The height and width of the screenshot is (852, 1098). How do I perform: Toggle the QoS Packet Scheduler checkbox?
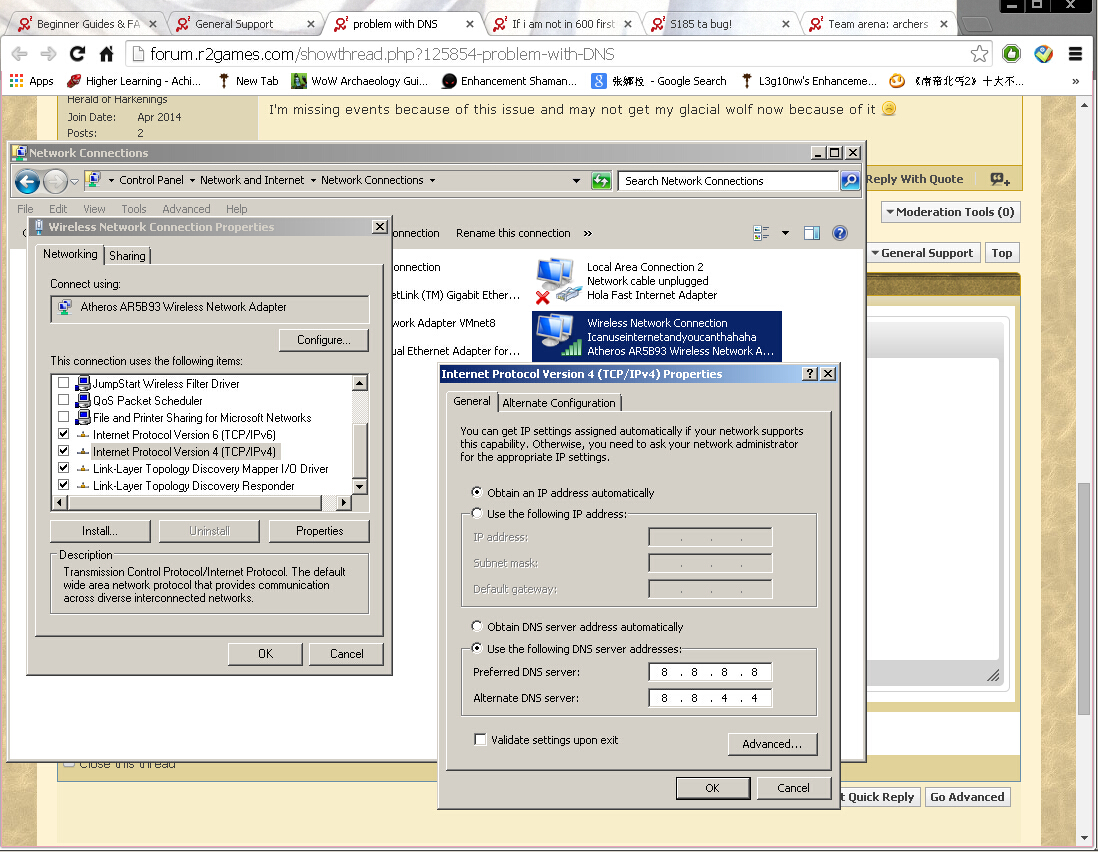tap(64, 401)
